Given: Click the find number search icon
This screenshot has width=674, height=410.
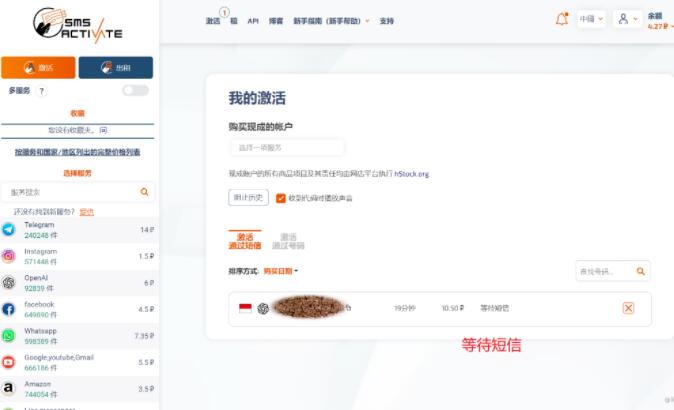Looking at the screenshot, I should coord(640,272).
